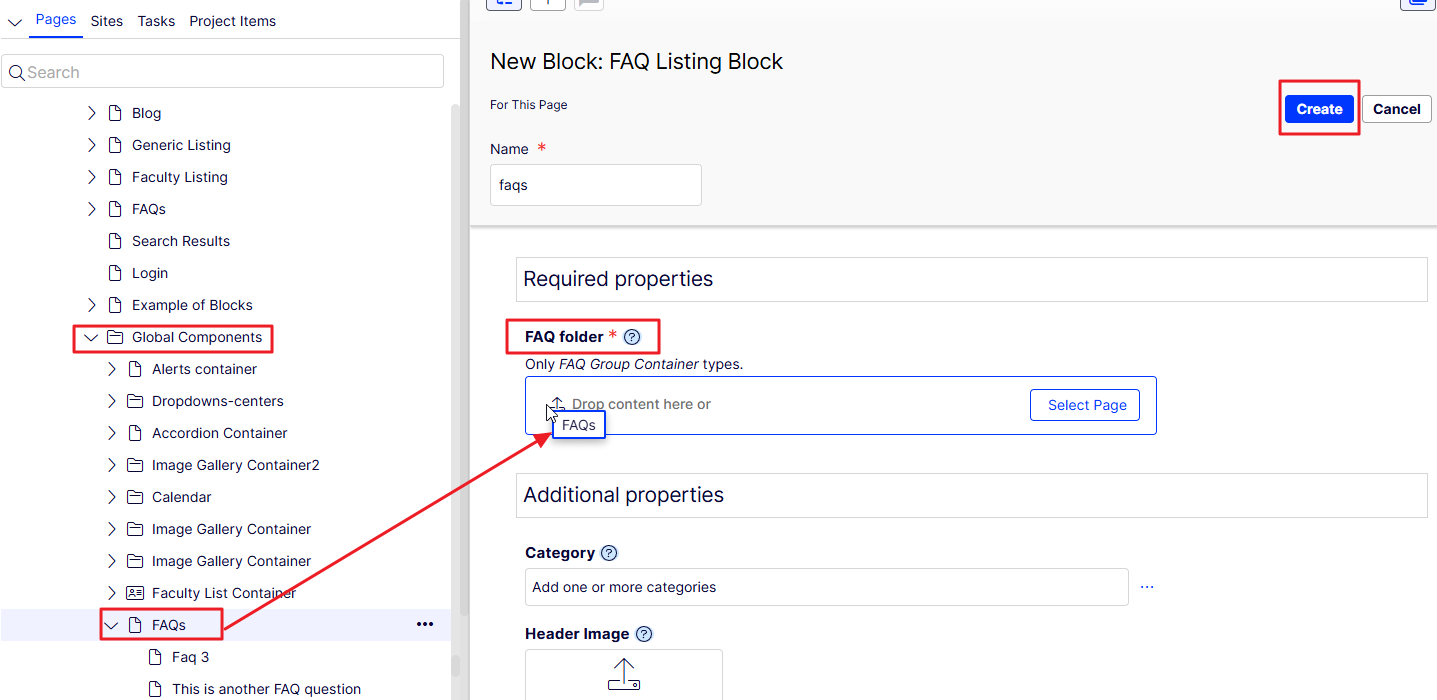Open the Header Image help tooltip icon
1437x700 pixels.
tap(644, 634)
